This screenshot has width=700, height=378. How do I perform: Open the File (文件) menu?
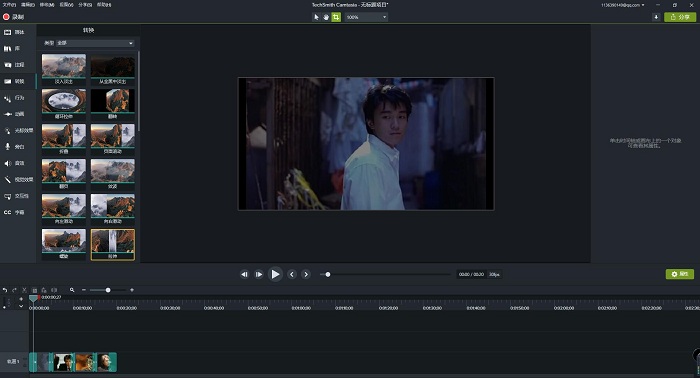(9, 4)
